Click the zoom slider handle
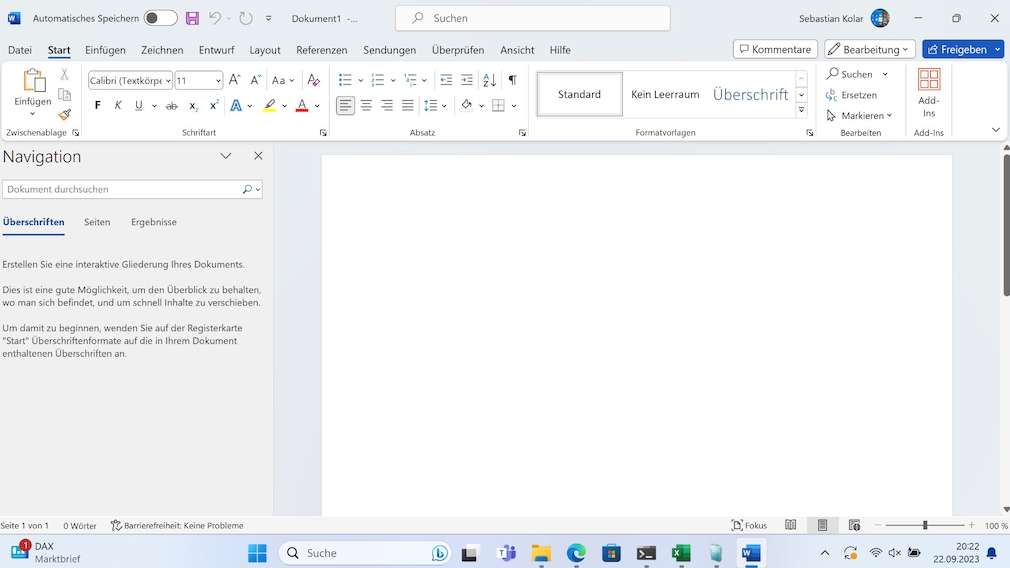The width and height of the screenshot is (1010, 568). point(925,525)
